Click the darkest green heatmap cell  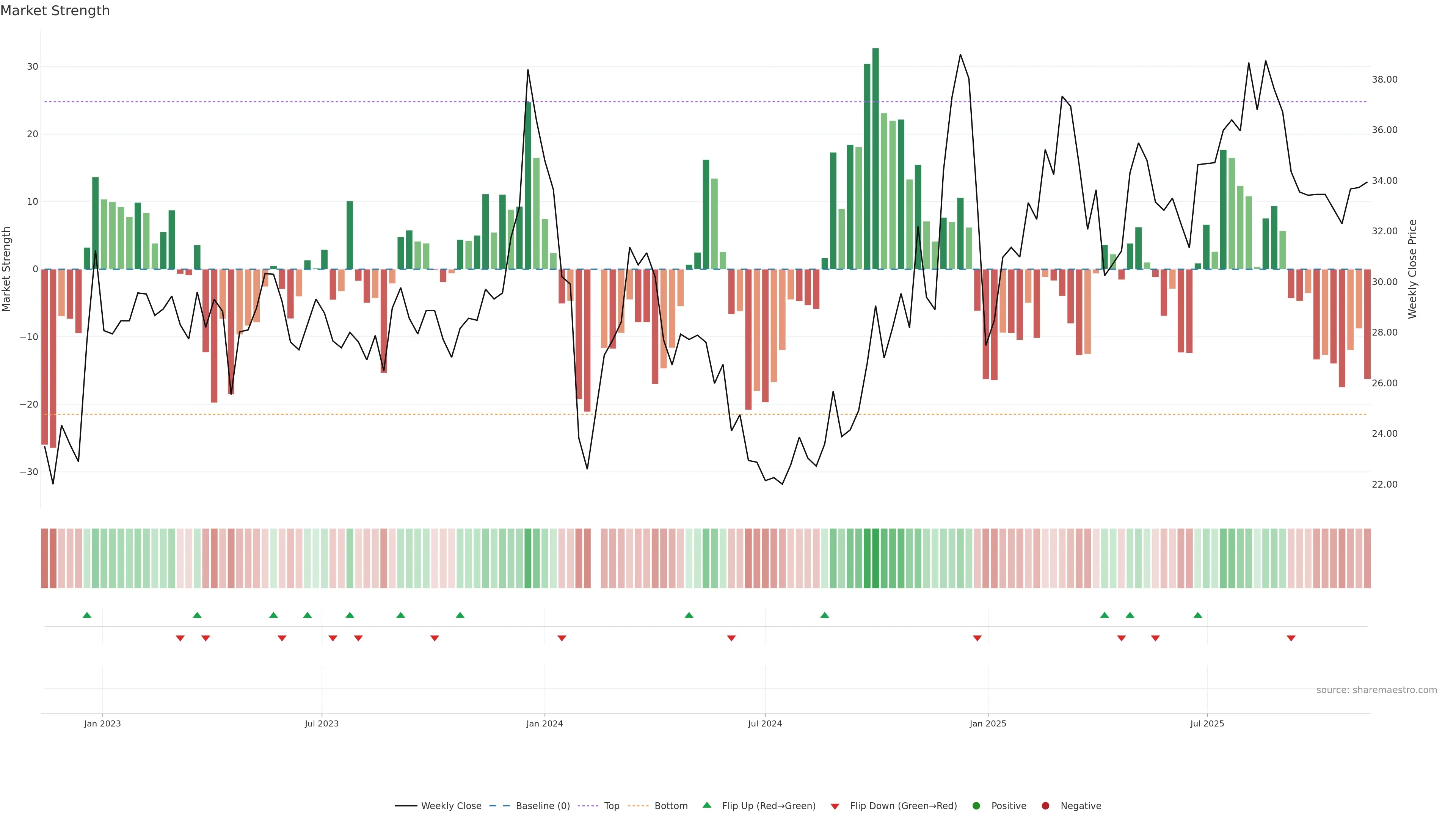(875, 559)
